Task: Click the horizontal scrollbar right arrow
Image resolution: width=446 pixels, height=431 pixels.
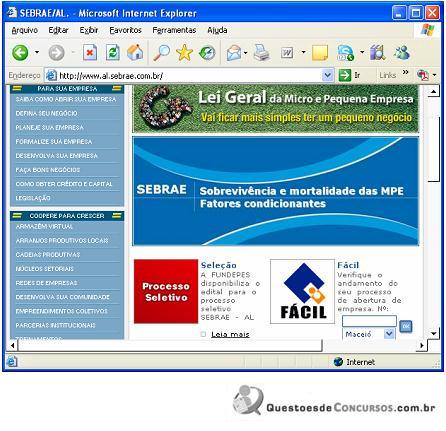Action: [x=422, y=345]
